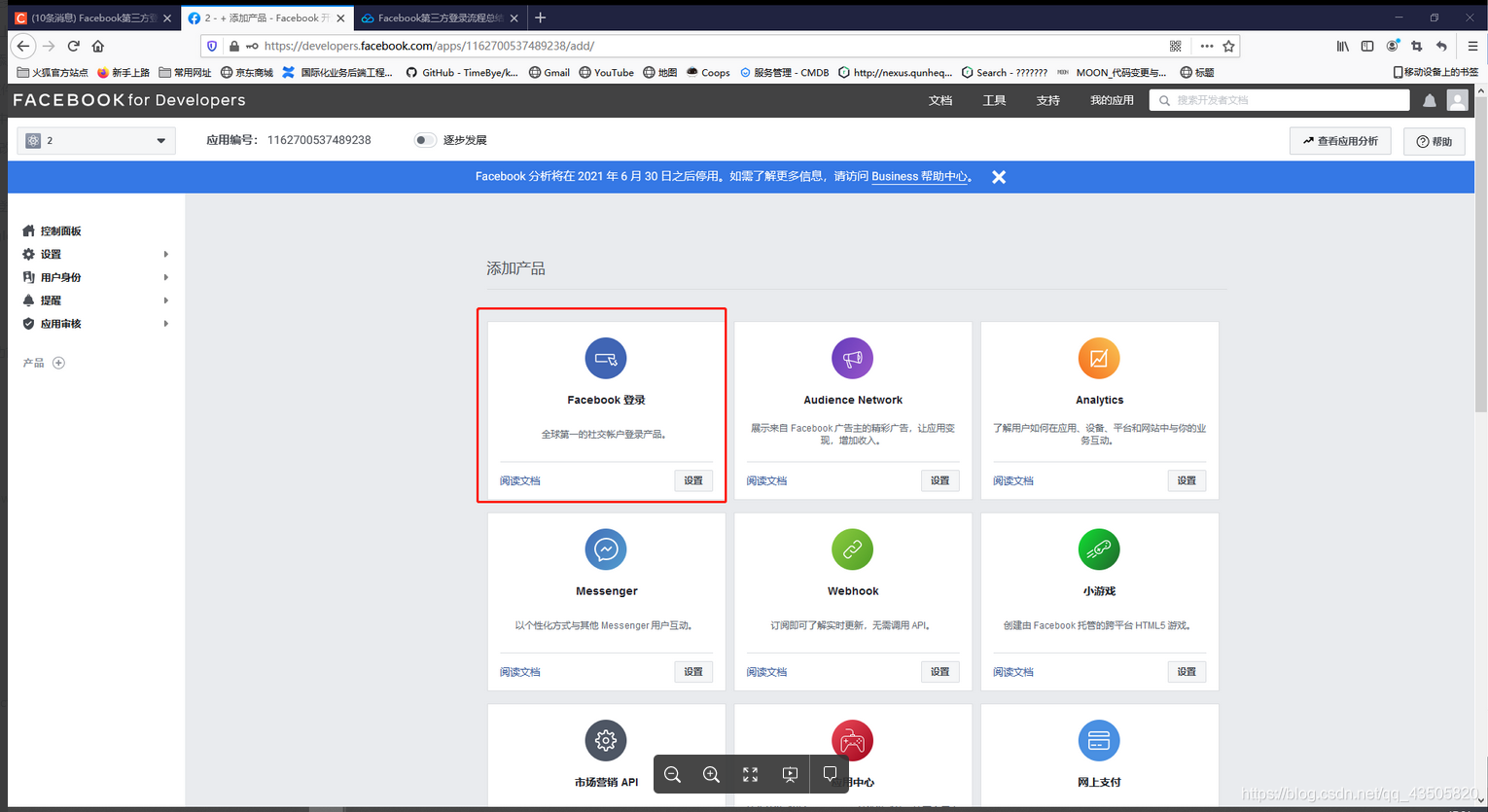Expand the 提醒 sidebar item

tap(95, 300)
